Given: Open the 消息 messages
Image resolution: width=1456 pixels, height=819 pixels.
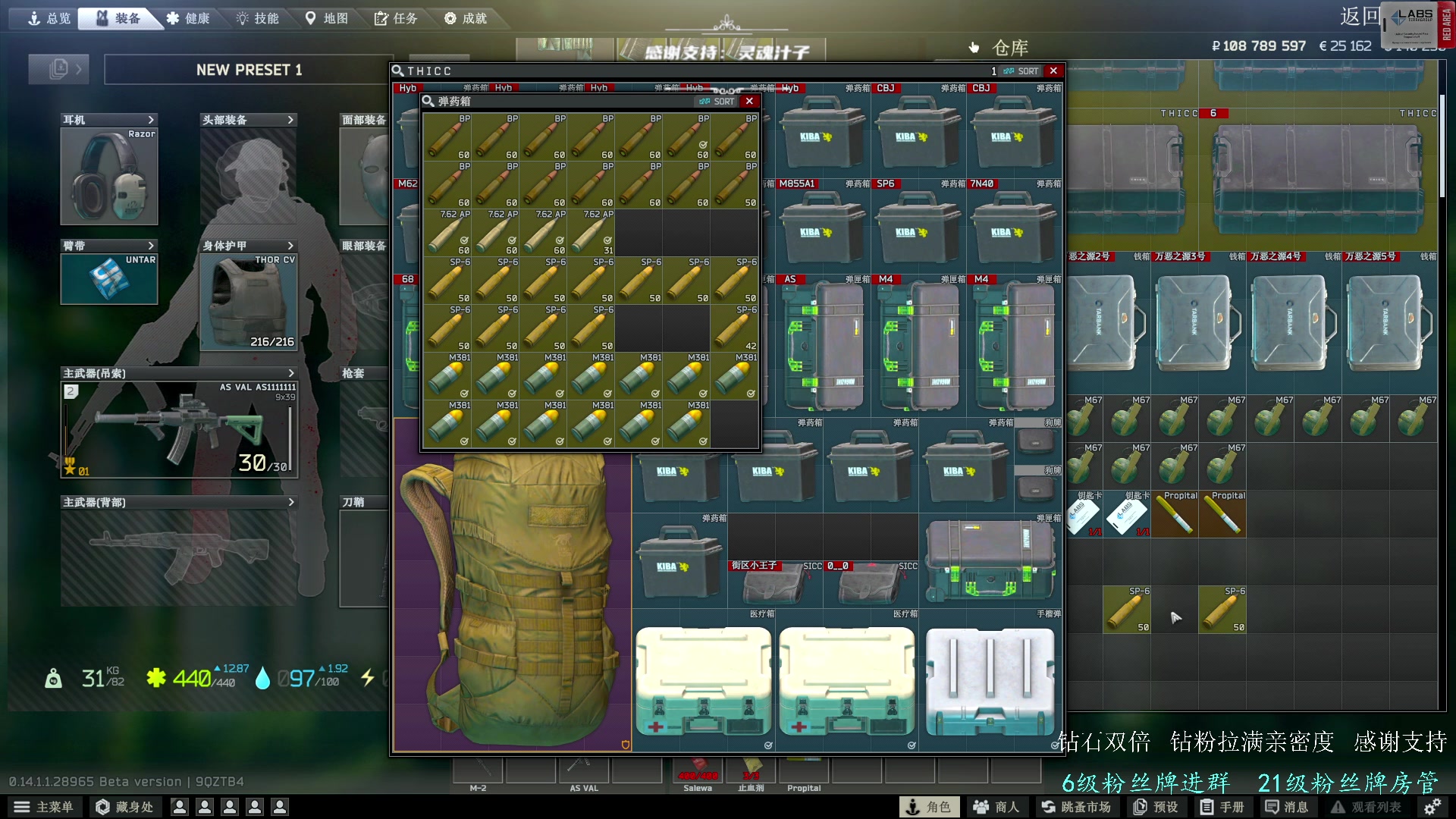Looking at the screenshot, I should [x=1287, y=807].
